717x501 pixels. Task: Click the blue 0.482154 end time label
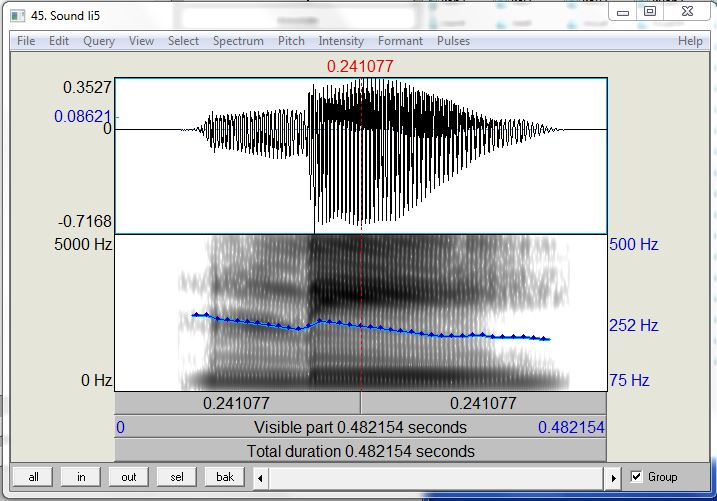[571, 427]
